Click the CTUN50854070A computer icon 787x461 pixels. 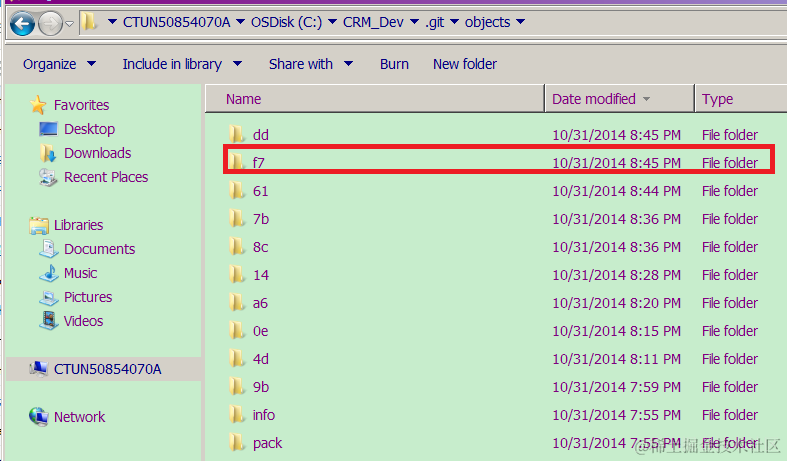point(39,369)
